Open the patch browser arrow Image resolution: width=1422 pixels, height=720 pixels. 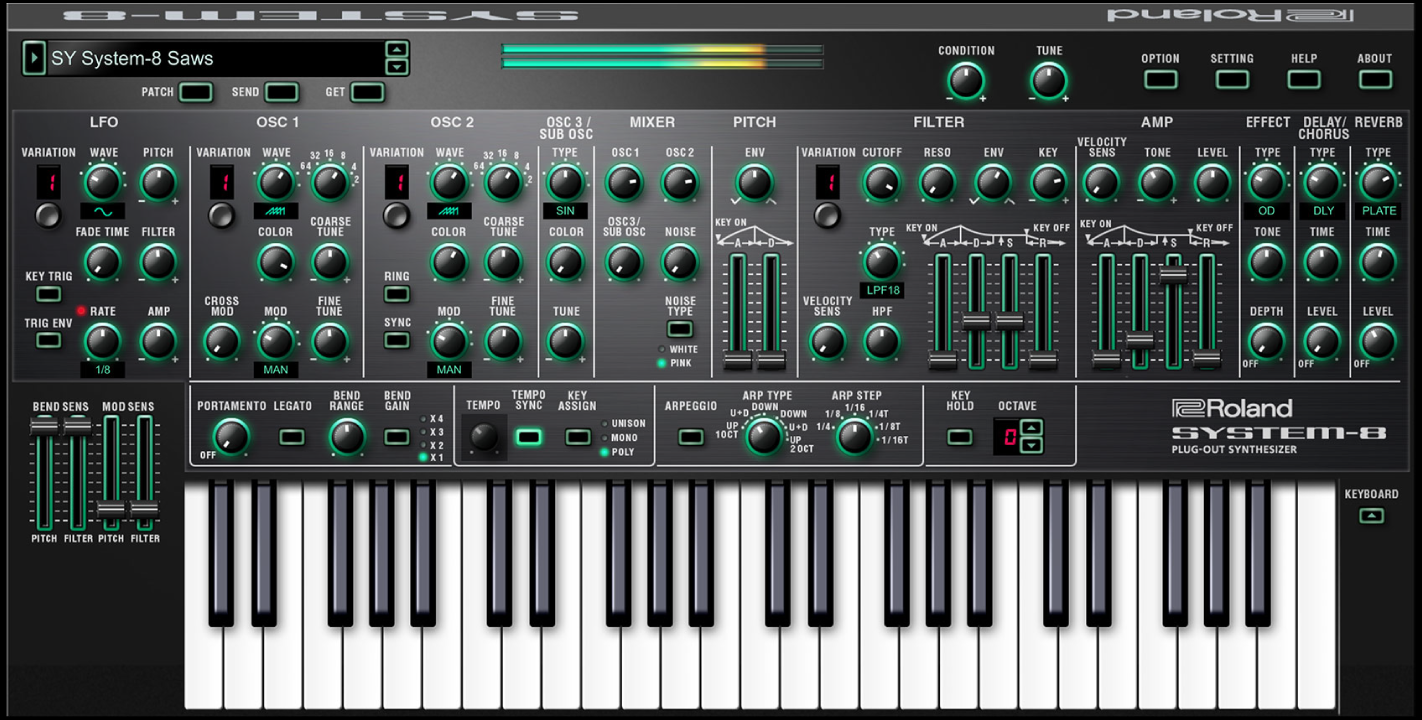coord(34,58)
